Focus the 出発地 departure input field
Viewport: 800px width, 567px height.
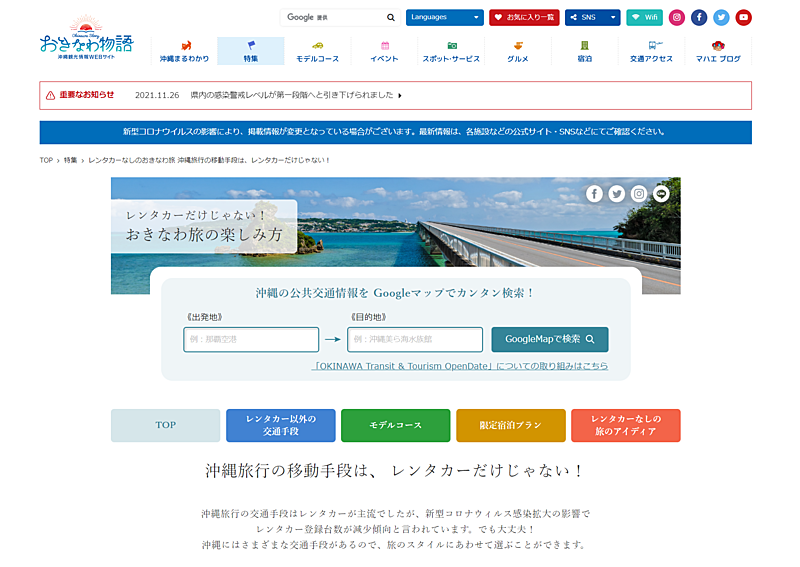pos(251,339)
